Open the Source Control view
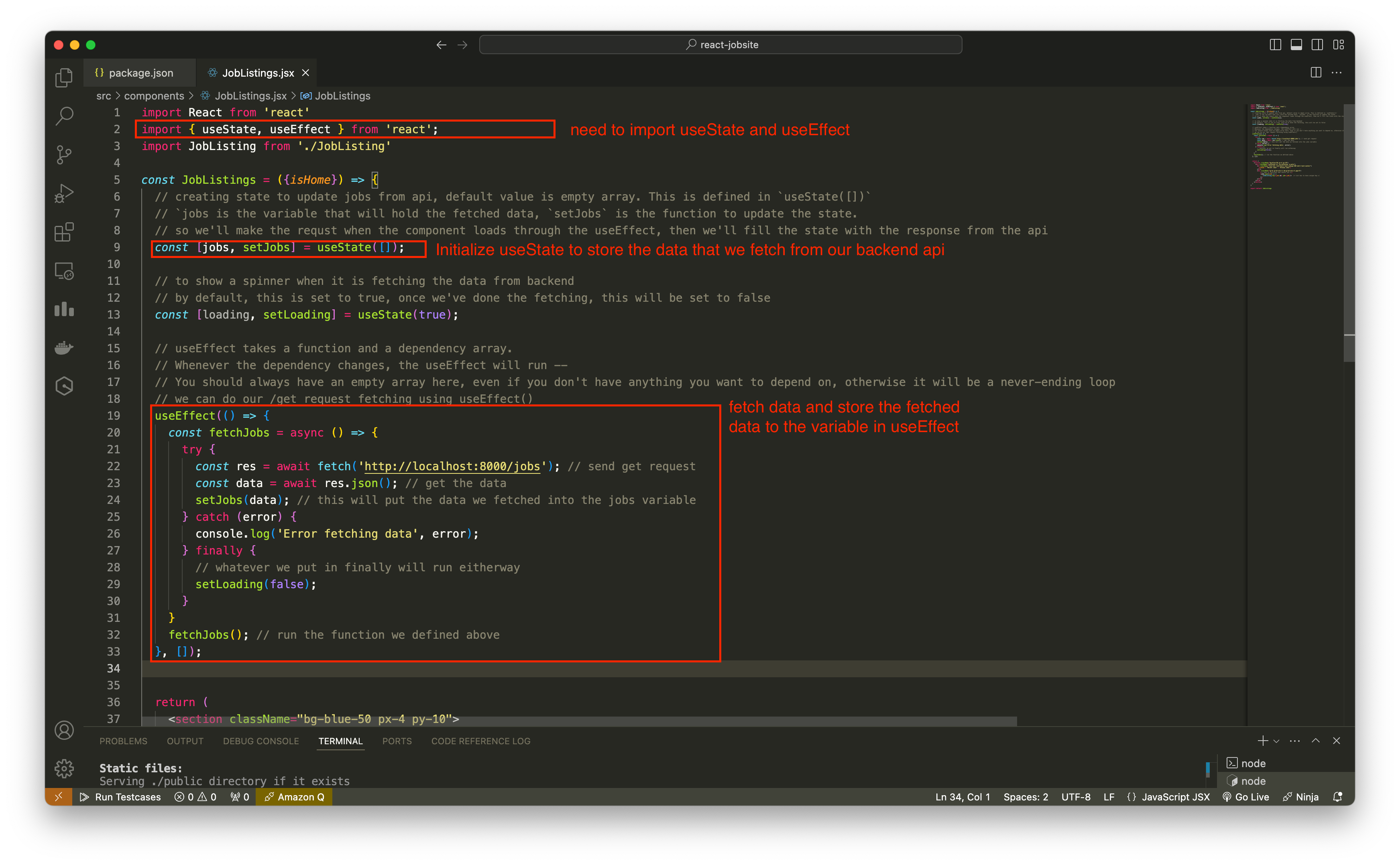The height and width of the screenshot is (865, 1400). coord(64,154)
